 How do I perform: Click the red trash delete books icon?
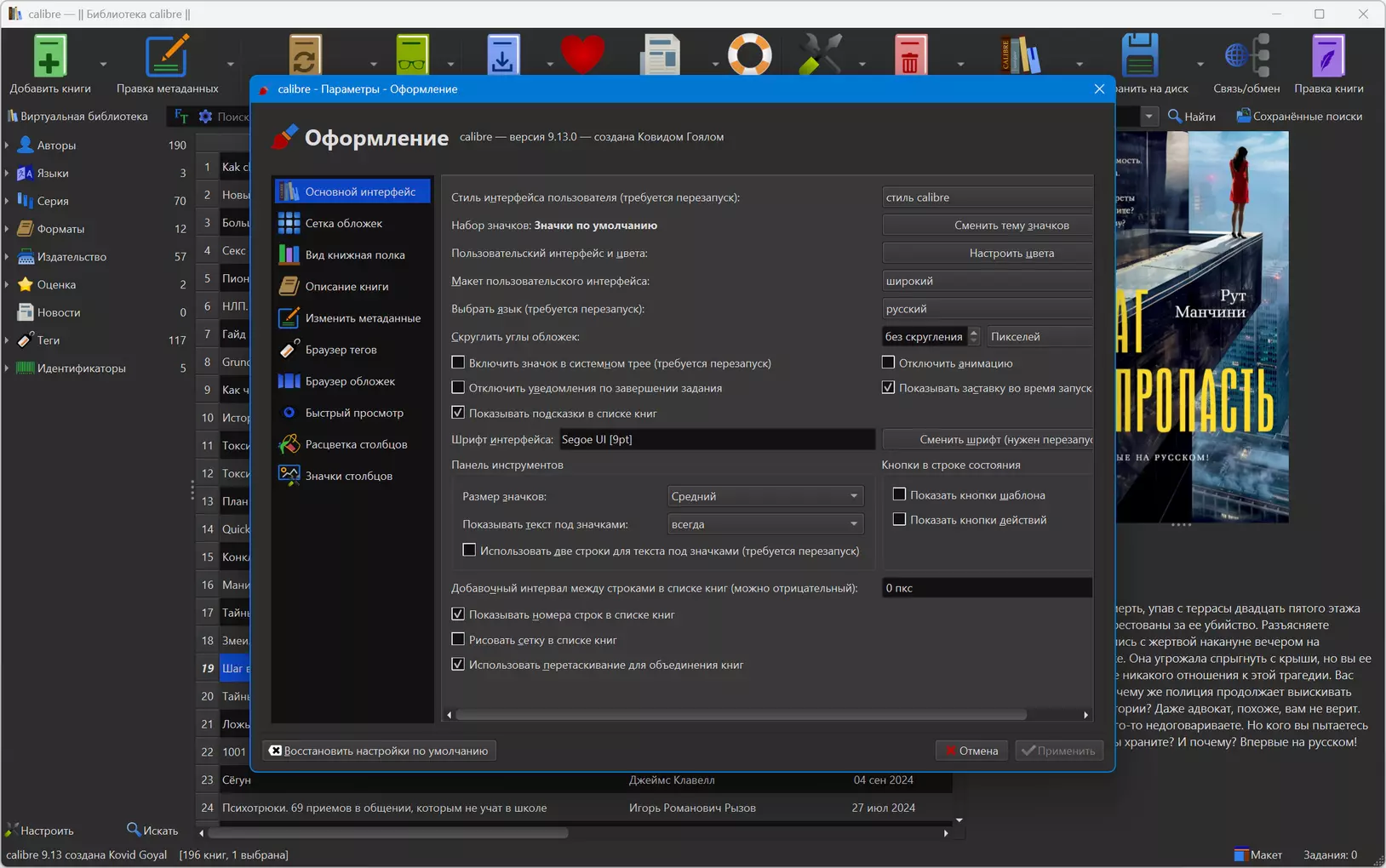(910, 55)
